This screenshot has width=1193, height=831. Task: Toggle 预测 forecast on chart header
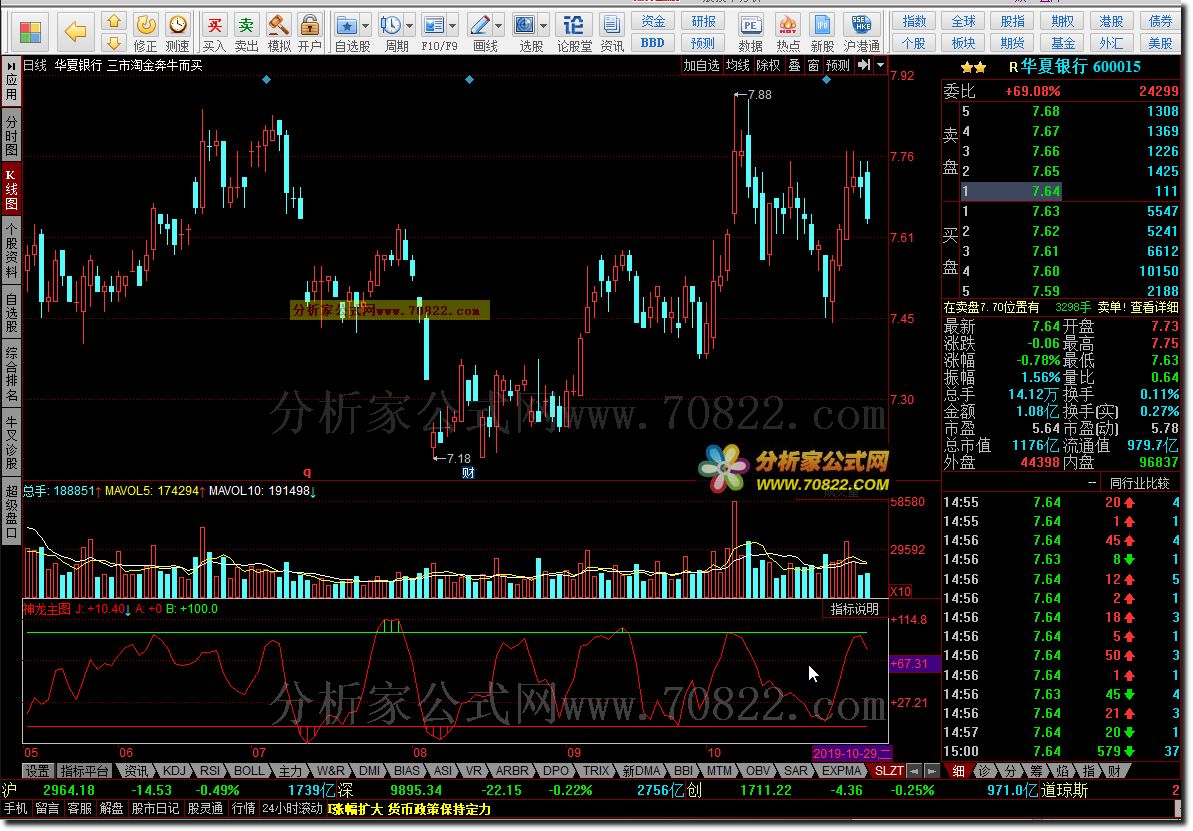838,65
